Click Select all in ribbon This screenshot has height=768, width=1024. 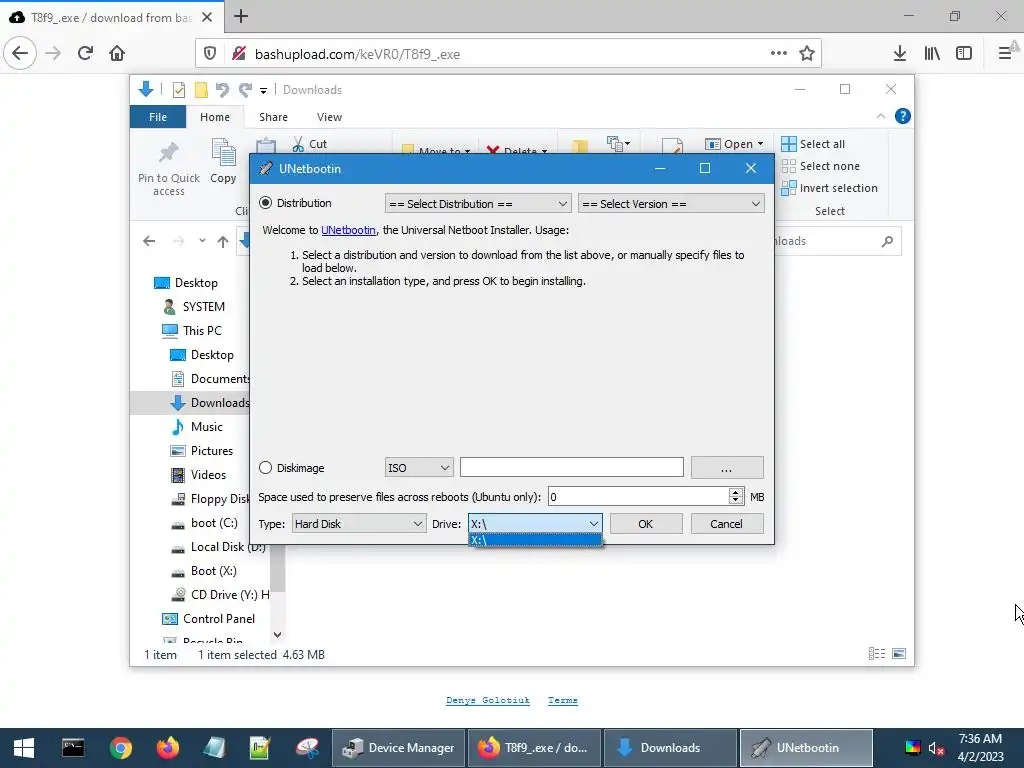pos(813,144)
